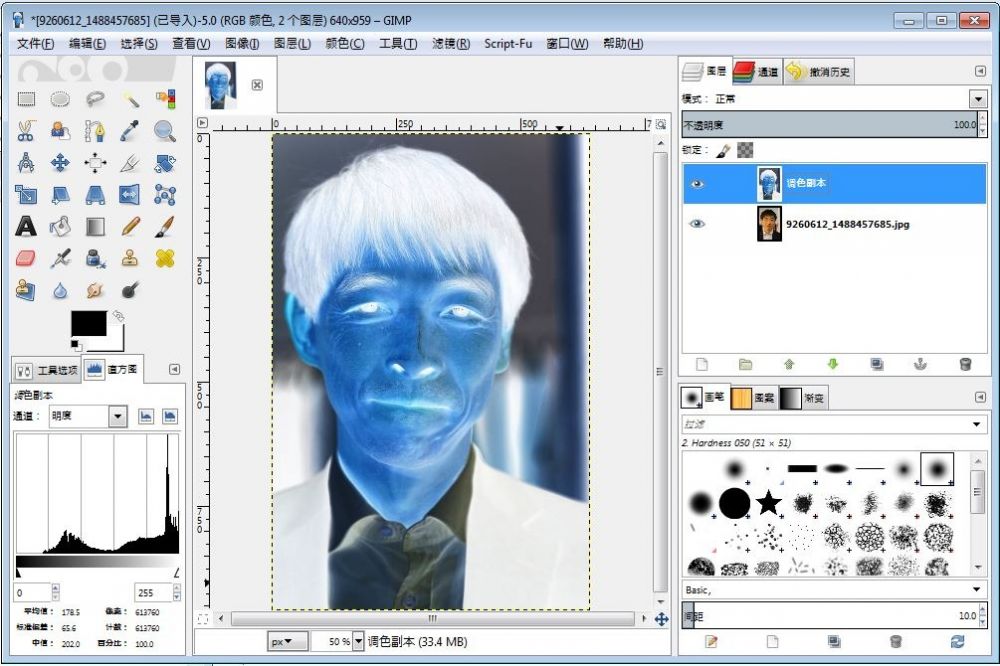This screenshot has height=666, width=1000.
Task: Select the Eraser tool
Action: (26, 258)
